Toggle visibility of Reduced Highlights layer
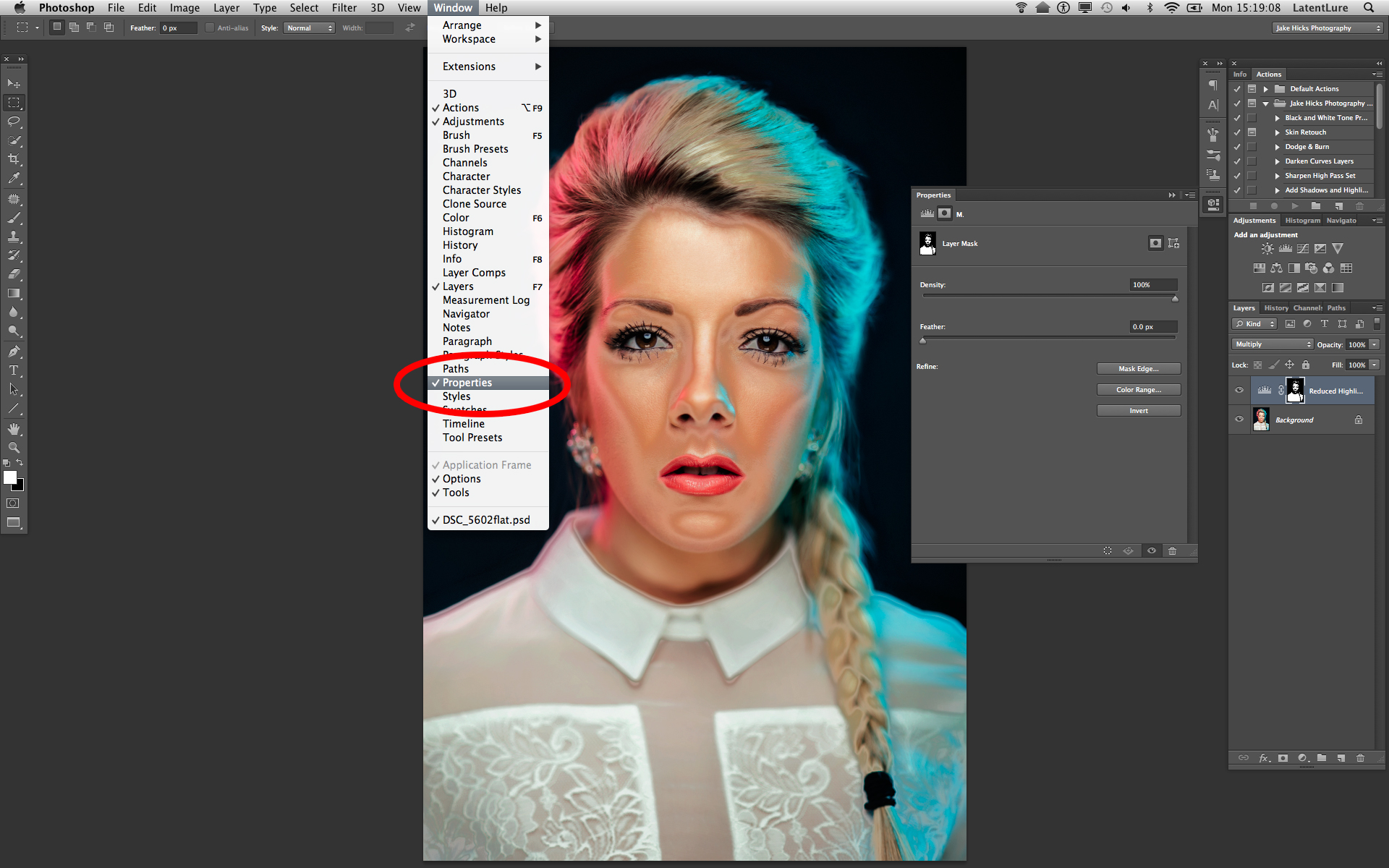This screenshot has height=868, width=1389. click(1239, 390)
